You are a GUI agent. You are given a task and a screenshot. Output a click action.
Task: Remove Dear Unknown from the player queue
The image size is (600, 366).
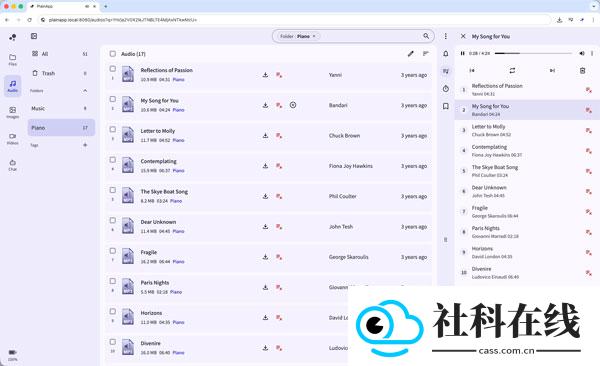589,191
